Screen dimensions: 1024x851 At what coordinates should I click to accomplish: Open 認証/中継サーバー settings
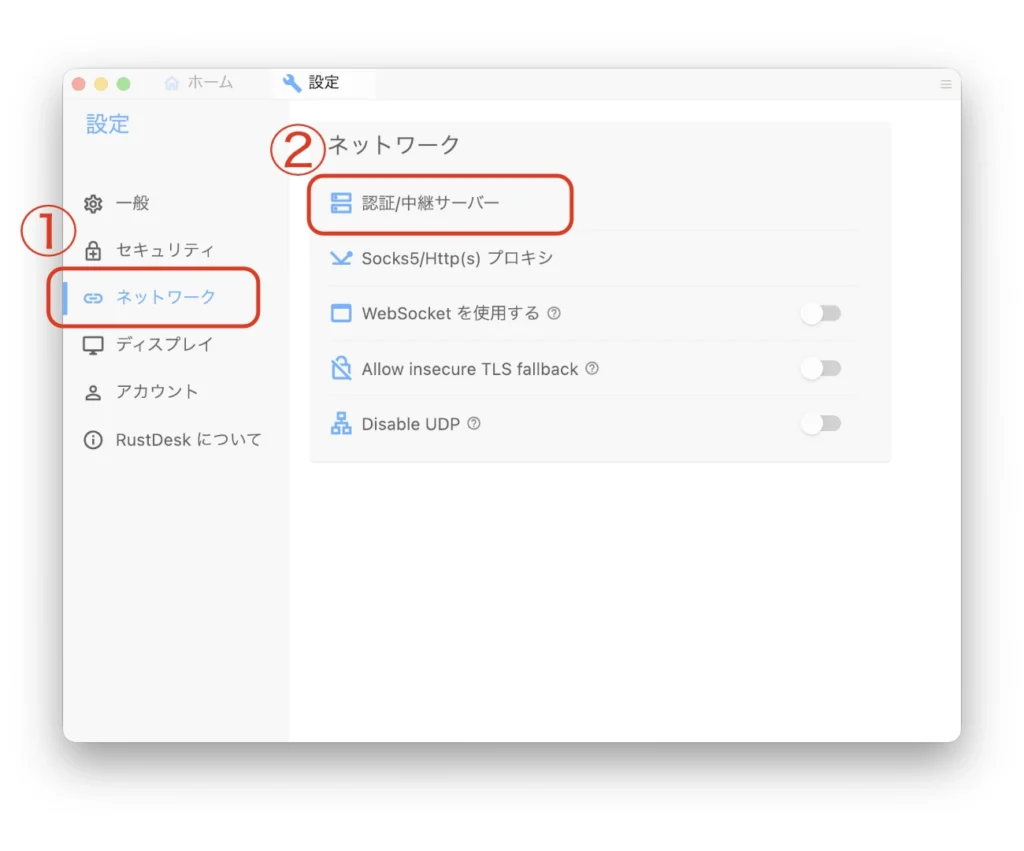431,204
